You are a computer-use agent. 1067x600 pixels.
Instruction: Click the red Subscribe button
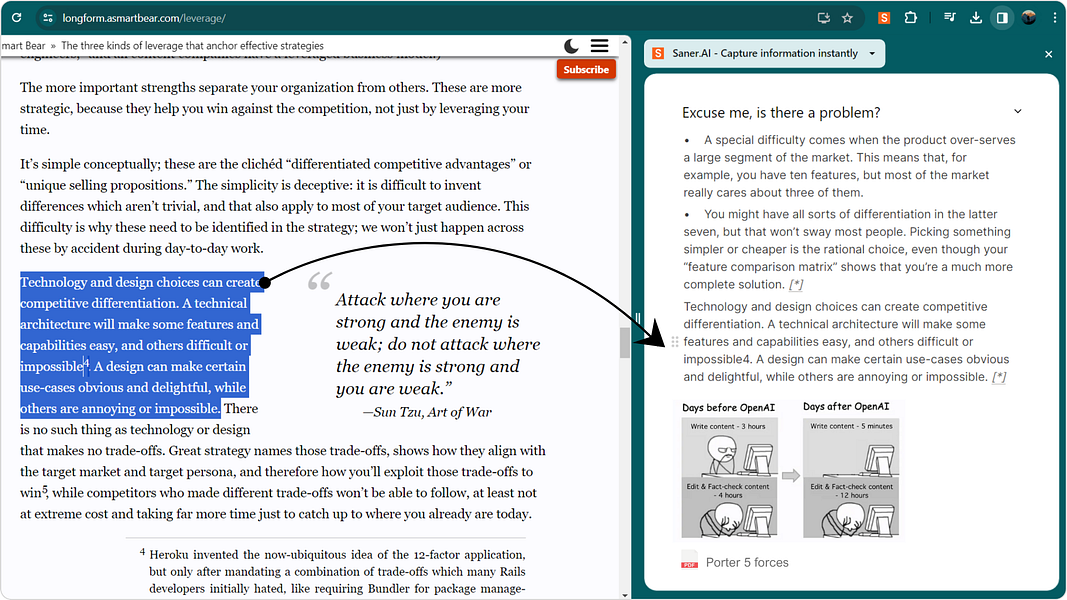(586, 69)
